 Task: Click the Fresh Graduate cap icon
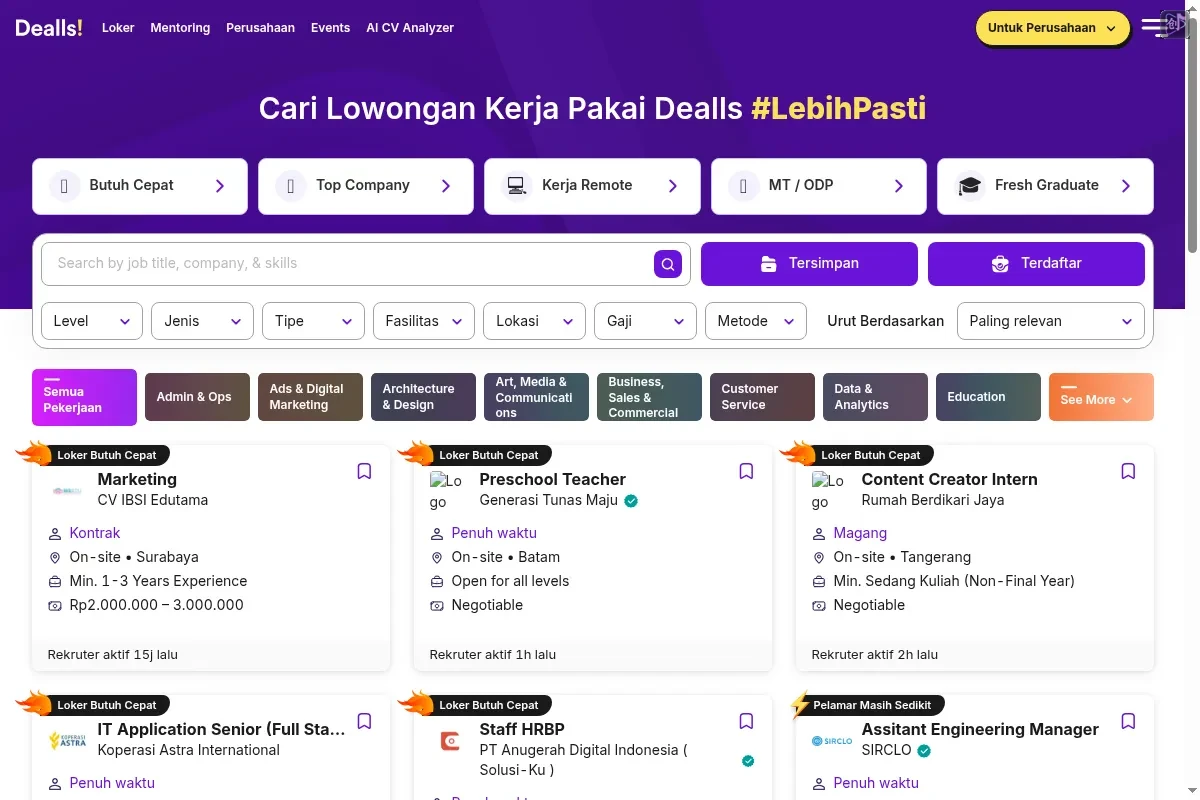(969, 186)
